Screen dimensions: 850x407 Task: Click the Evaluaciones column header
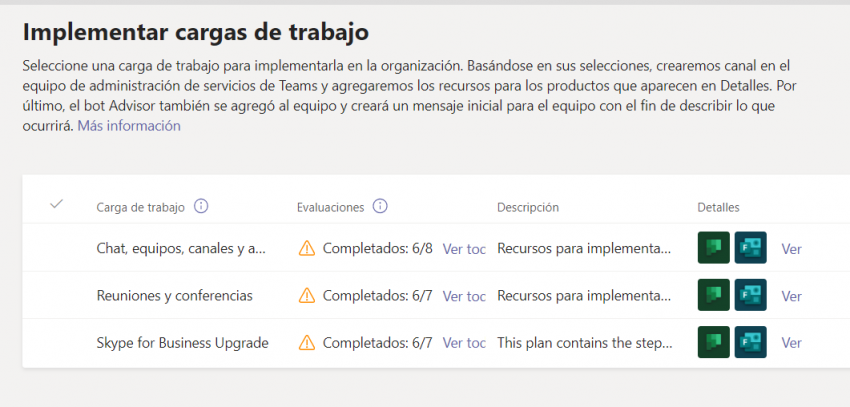point(331,207)
